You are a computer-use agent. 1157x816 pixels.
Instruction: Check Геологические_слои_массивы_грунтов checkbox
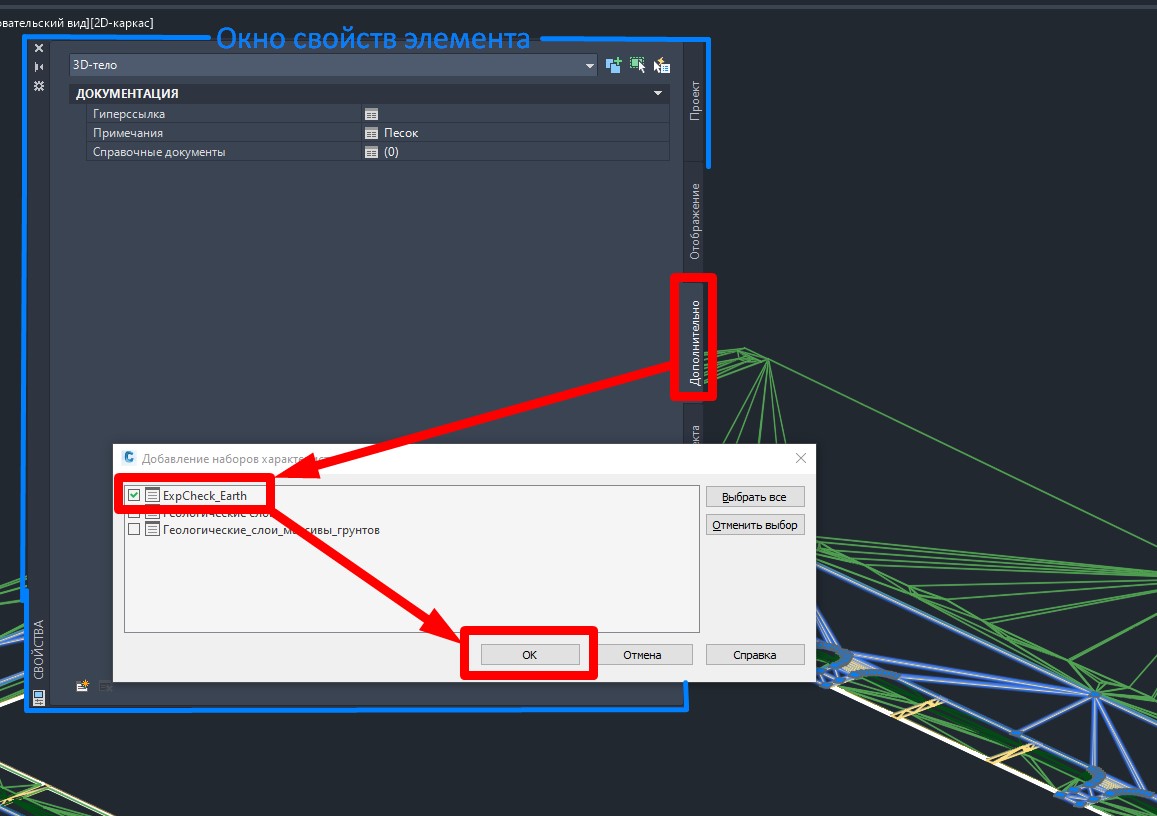[x=134, y=530]
